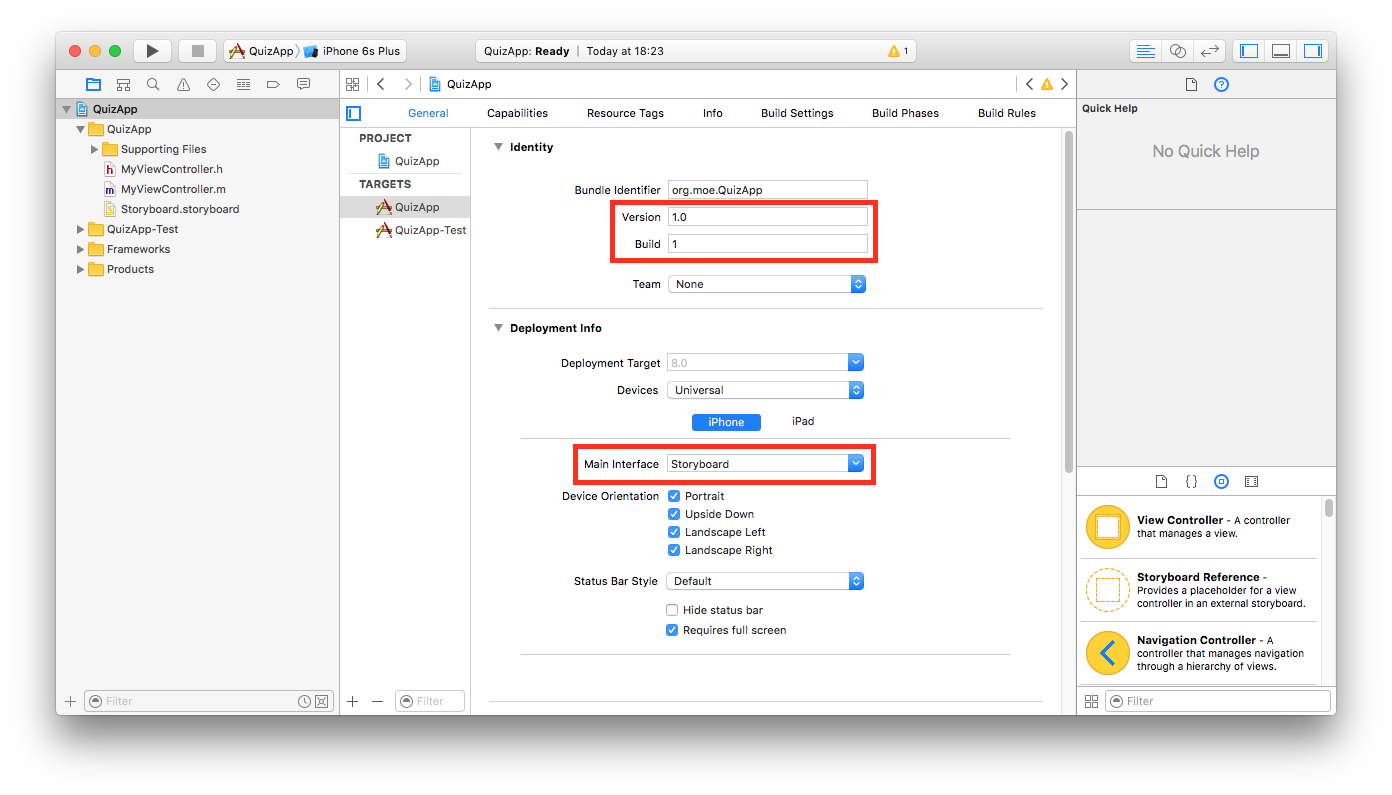Select the iPad device segment
The width and height of the screenshot is (1392, 795).
coord(803,422)
